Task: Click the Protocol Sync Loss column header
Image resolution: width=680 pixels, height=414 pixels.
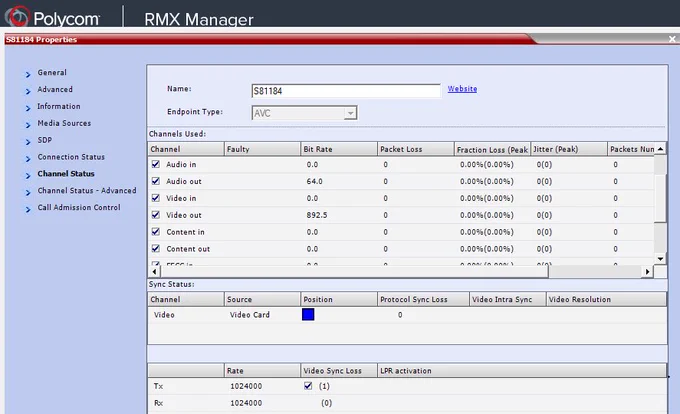Action: (423, 299)
